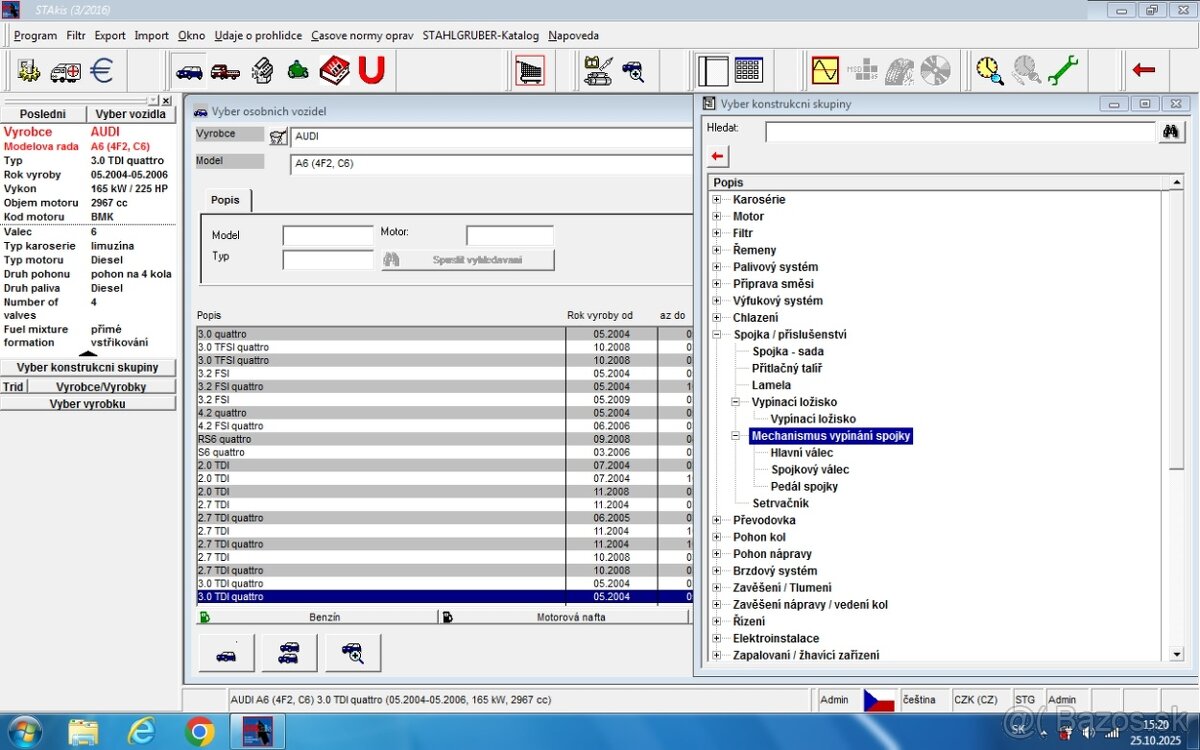Image resolution: width=1200 pixels, height=750 pixels.
Task: Click inside the Hledat input field
Action: coord(960,131)
